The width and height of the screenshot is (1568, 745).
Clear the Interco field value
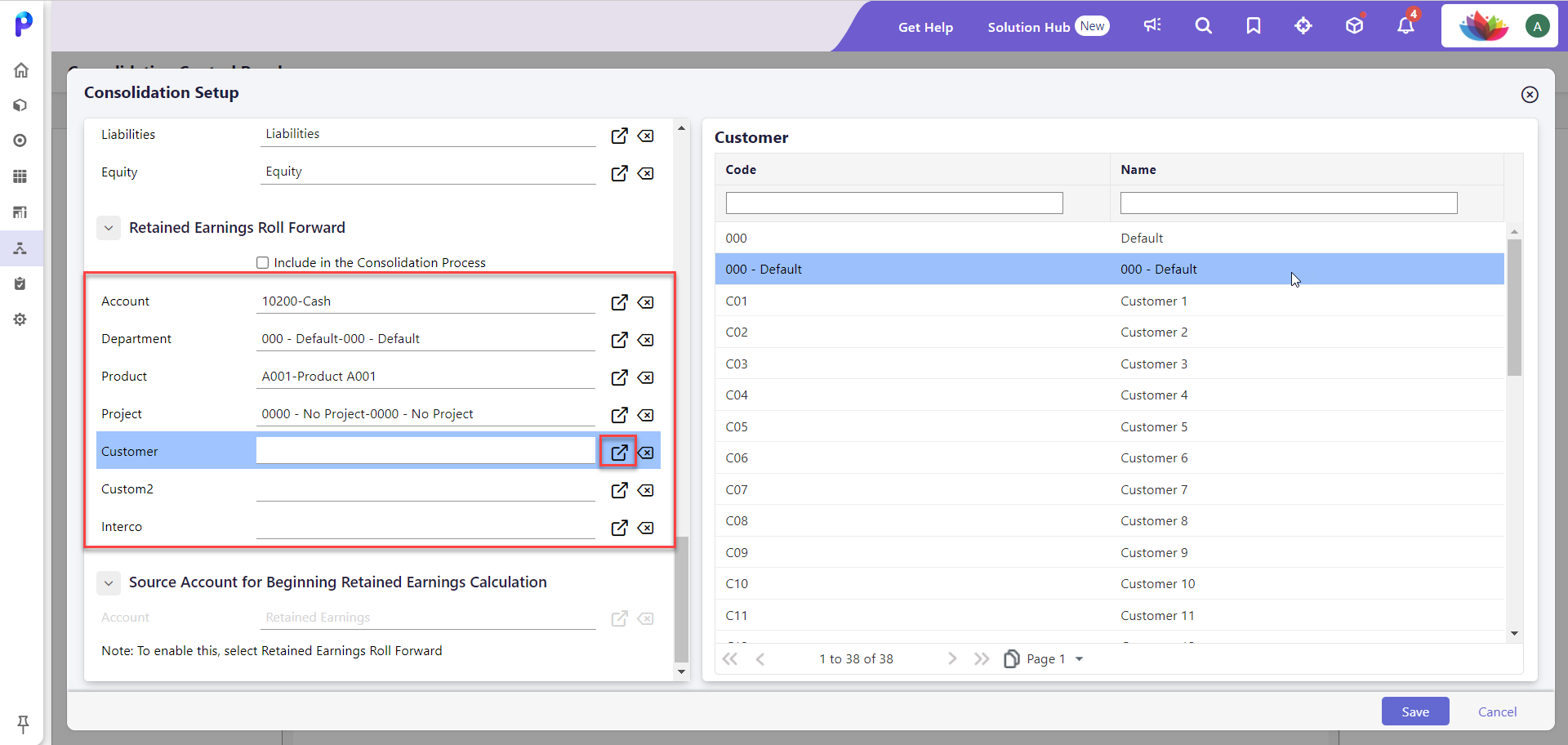(646, 528)
